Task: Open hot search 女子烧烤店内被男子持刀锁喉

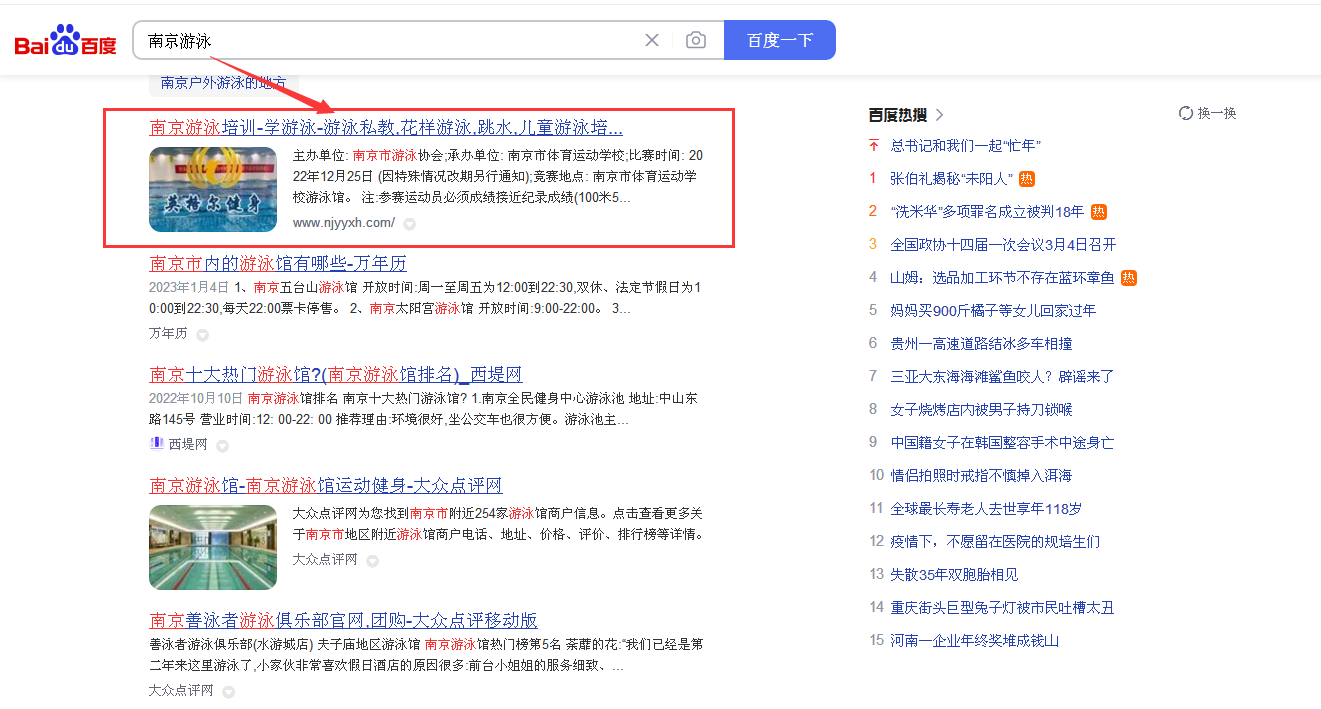Action: point(981,410)
